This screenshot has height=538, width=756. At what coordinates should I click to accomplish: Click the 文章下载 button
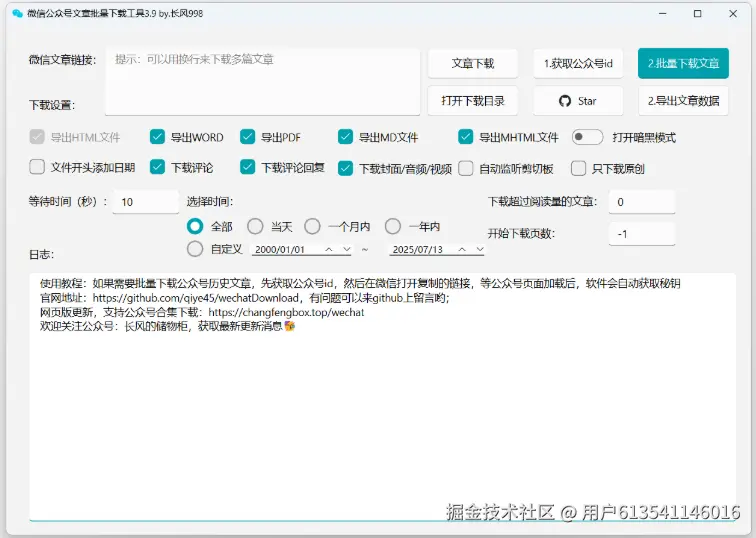[x=472, y=64]
